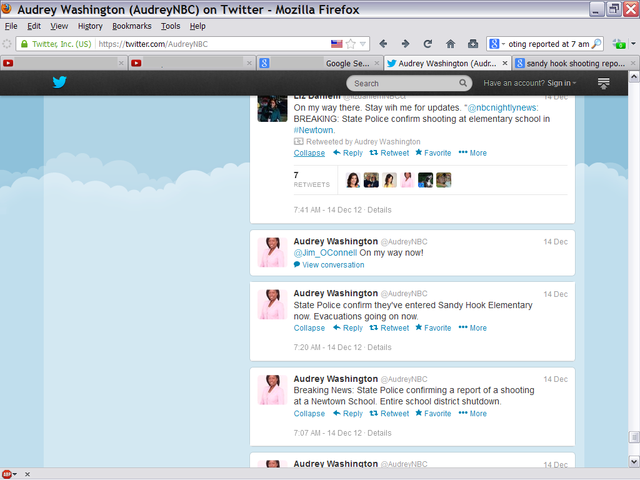Open the View menu
640x480 pixels.
(59, 26)
